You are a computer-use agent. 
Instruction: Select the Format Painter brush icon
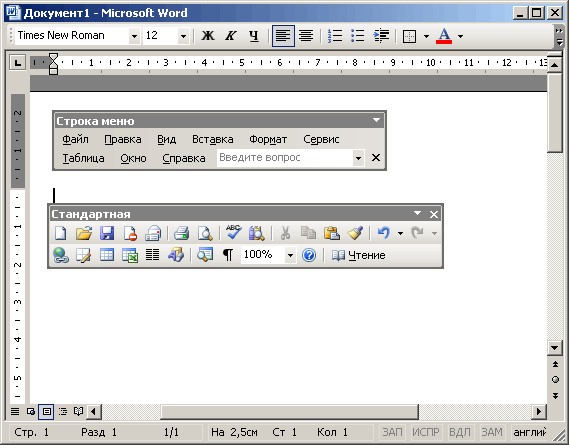355,233
